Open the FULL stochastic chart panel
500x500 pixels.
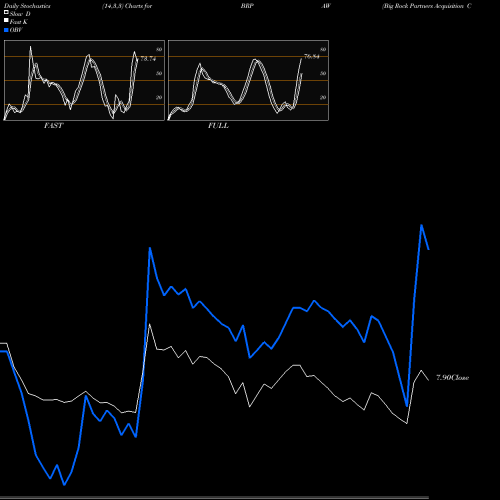coord(248,80)
